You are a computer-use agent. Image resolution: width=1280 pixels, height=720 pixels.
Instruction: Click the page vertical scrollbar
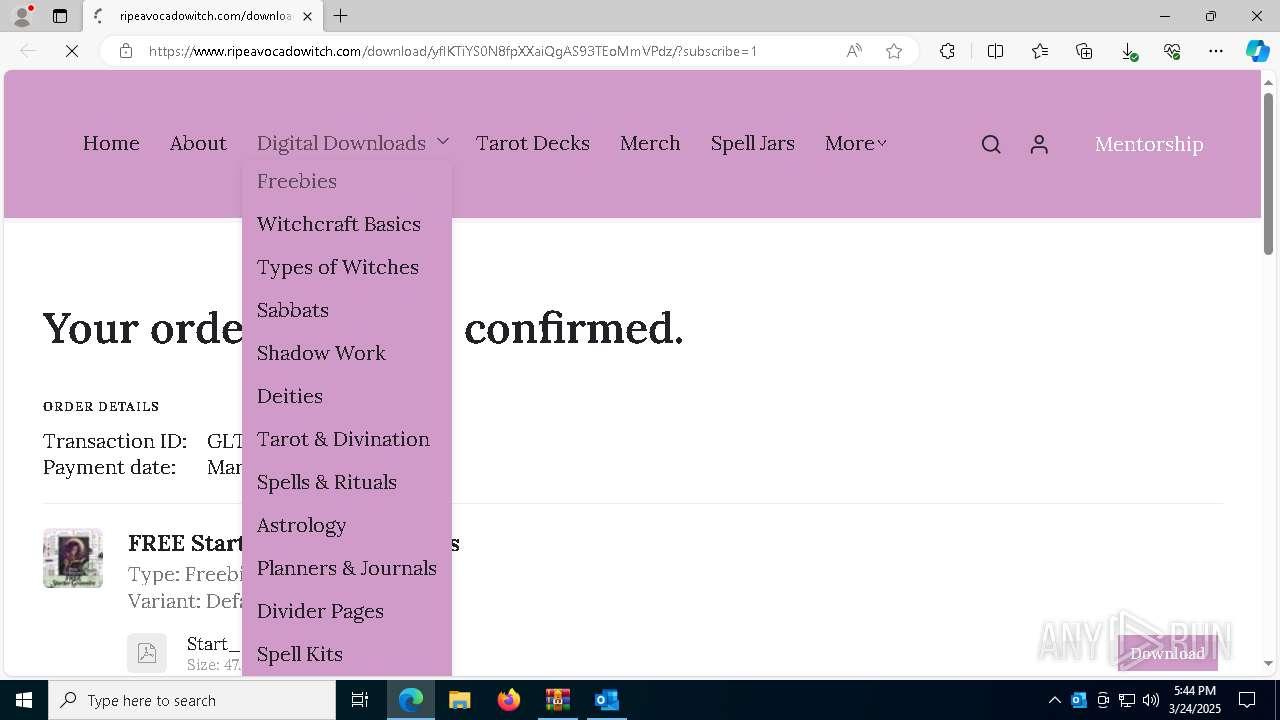click(x=1268, y=174)
